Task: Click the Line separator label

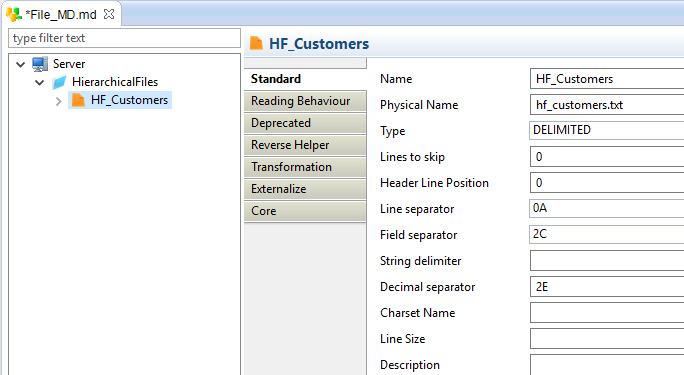Action: 417,209
